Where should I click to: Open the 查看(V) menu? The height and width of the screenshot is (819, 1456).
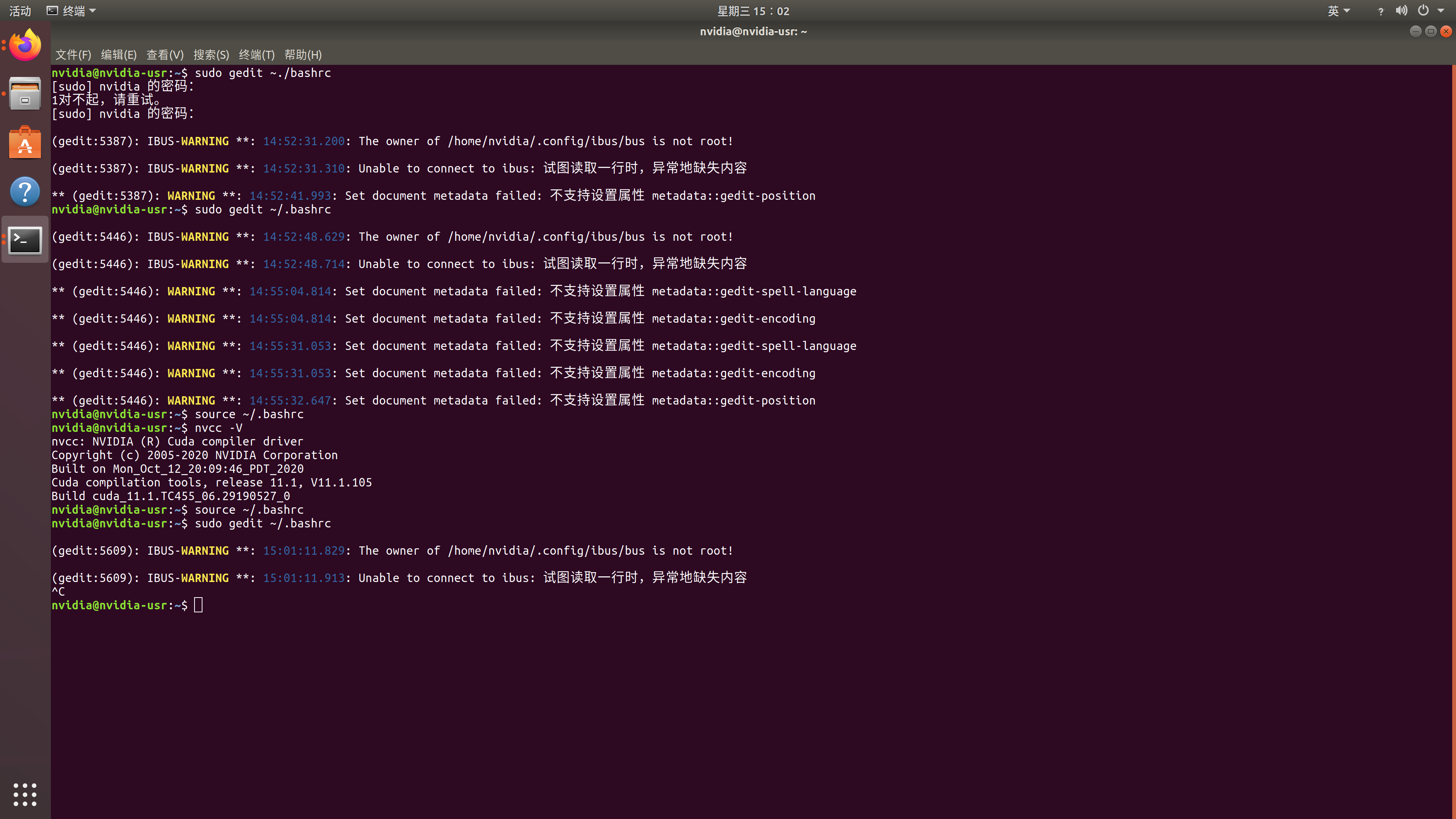tap(165, 55)
